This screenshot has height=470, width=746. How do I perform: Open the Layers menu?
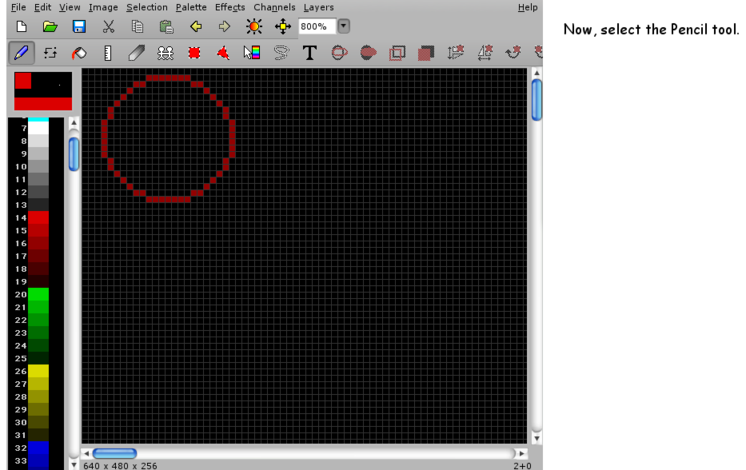tap(318, 7)
